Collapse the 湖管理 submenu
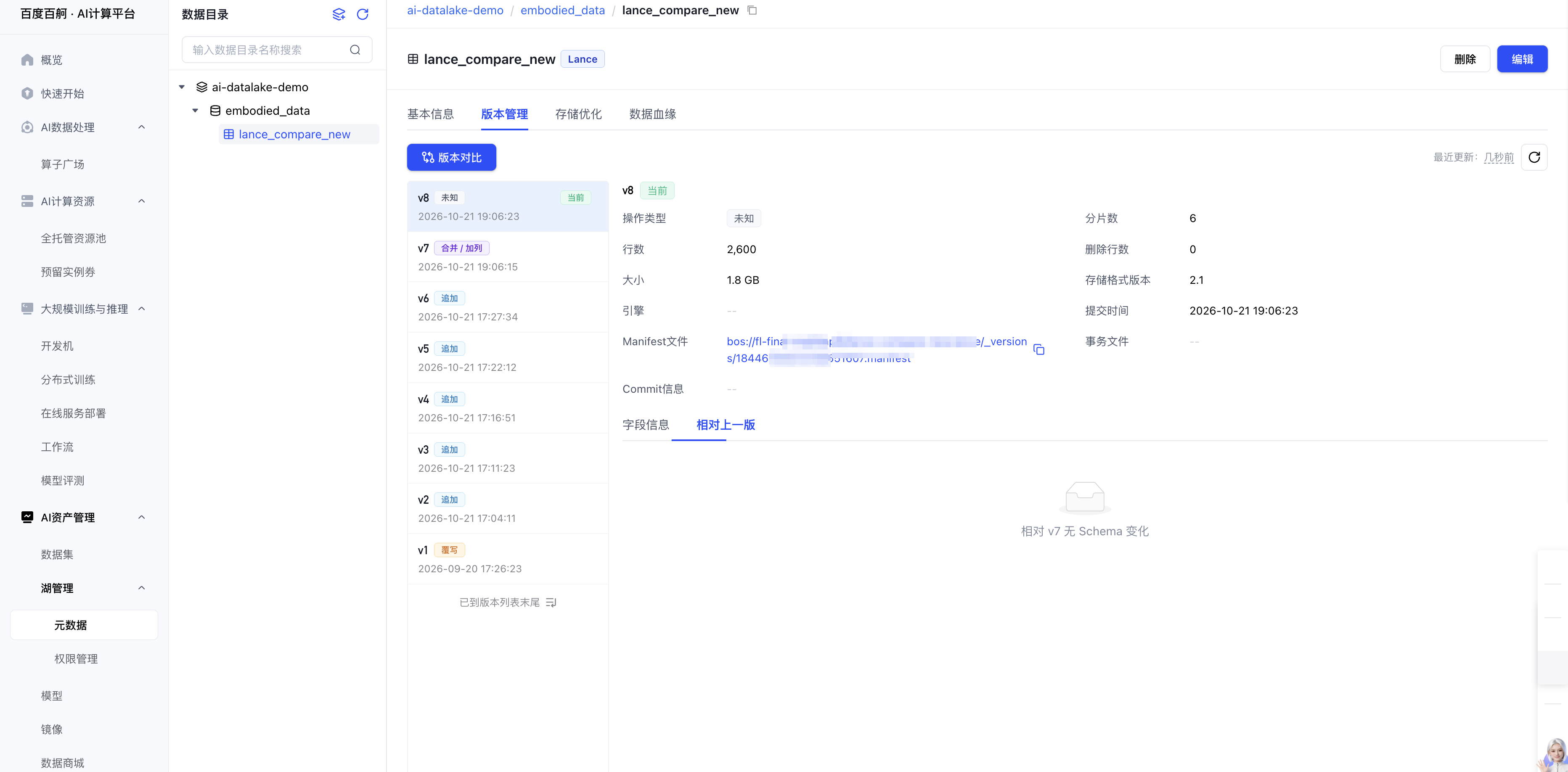This screenshot has width=1568, height=772. tap(142, 588)
